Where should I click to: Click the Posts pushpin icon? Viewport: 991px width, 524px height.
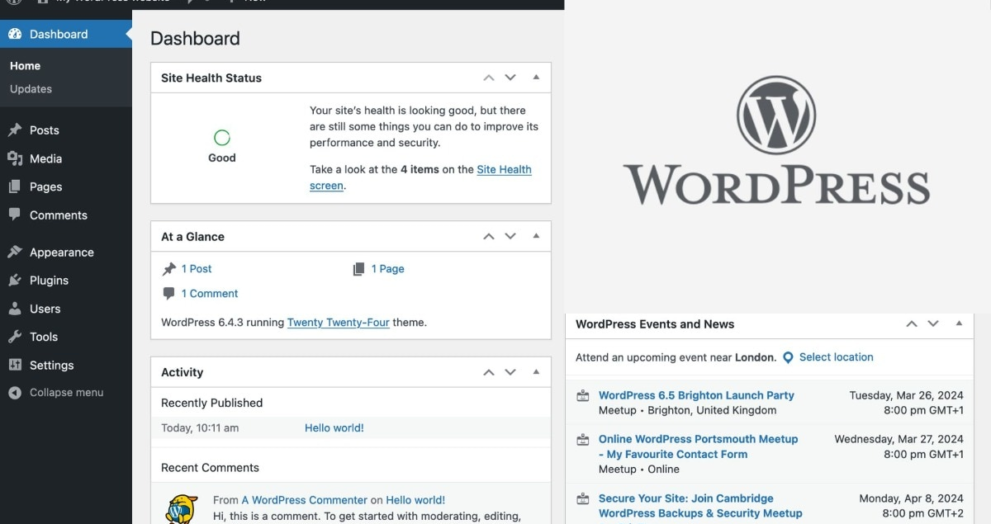pos(15,130)
